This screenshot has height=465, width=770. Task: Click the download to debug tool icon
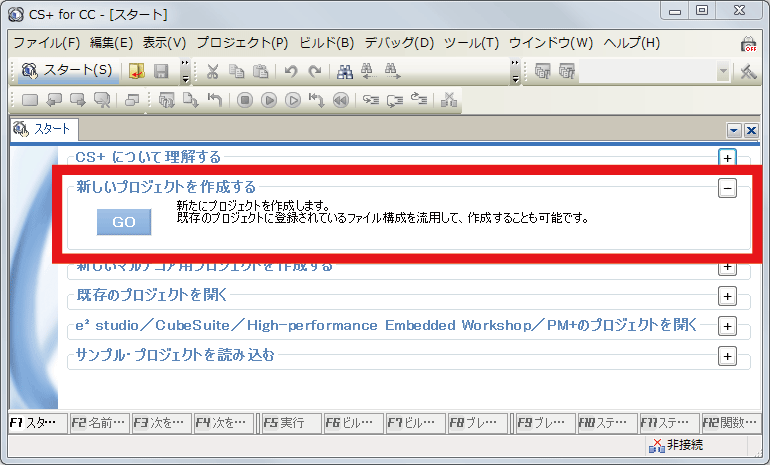point(191,101)
